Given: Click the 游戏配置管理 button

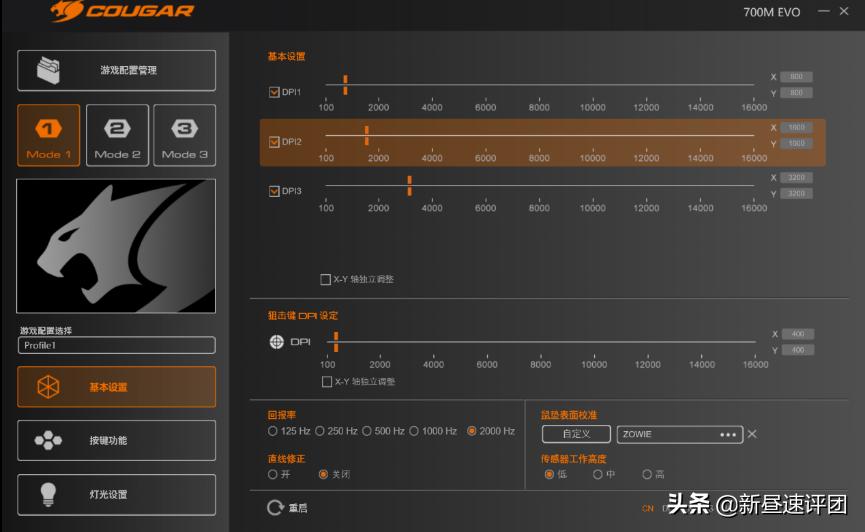Looking at the screenshot, I should (x=116, y=71).
